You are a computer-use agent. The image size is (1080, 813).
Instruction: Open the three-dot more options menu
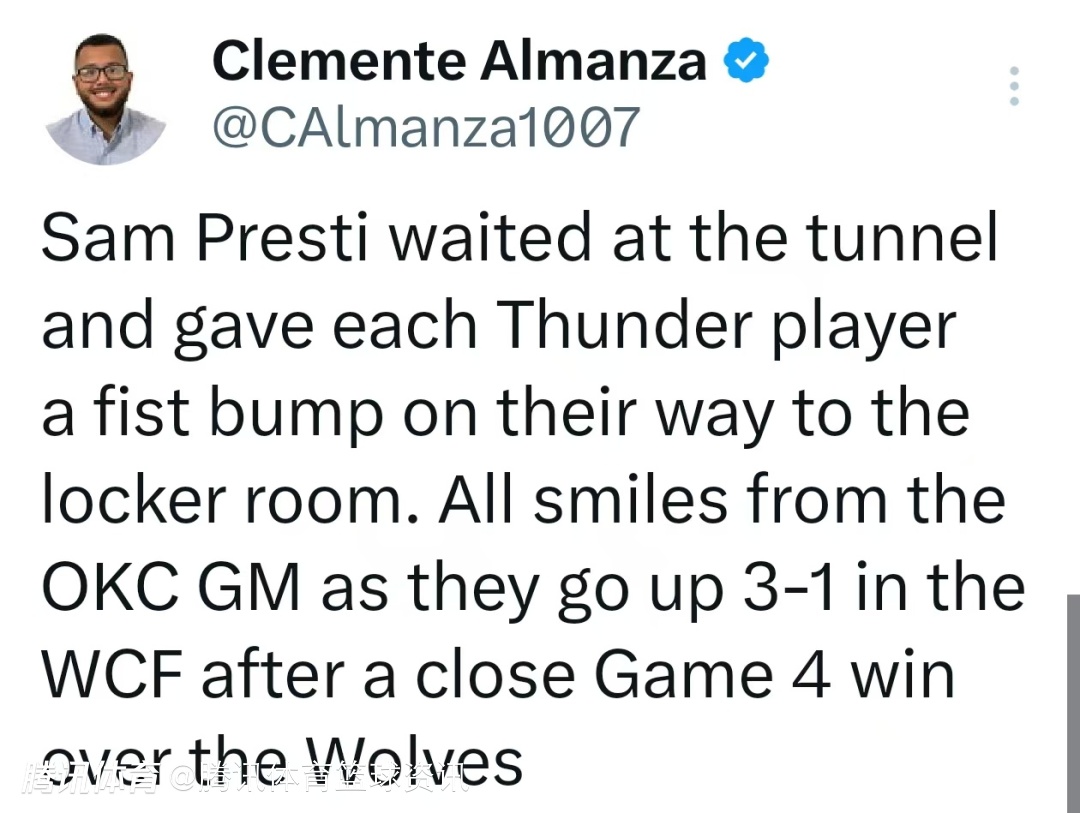(x=1014, y=87)
